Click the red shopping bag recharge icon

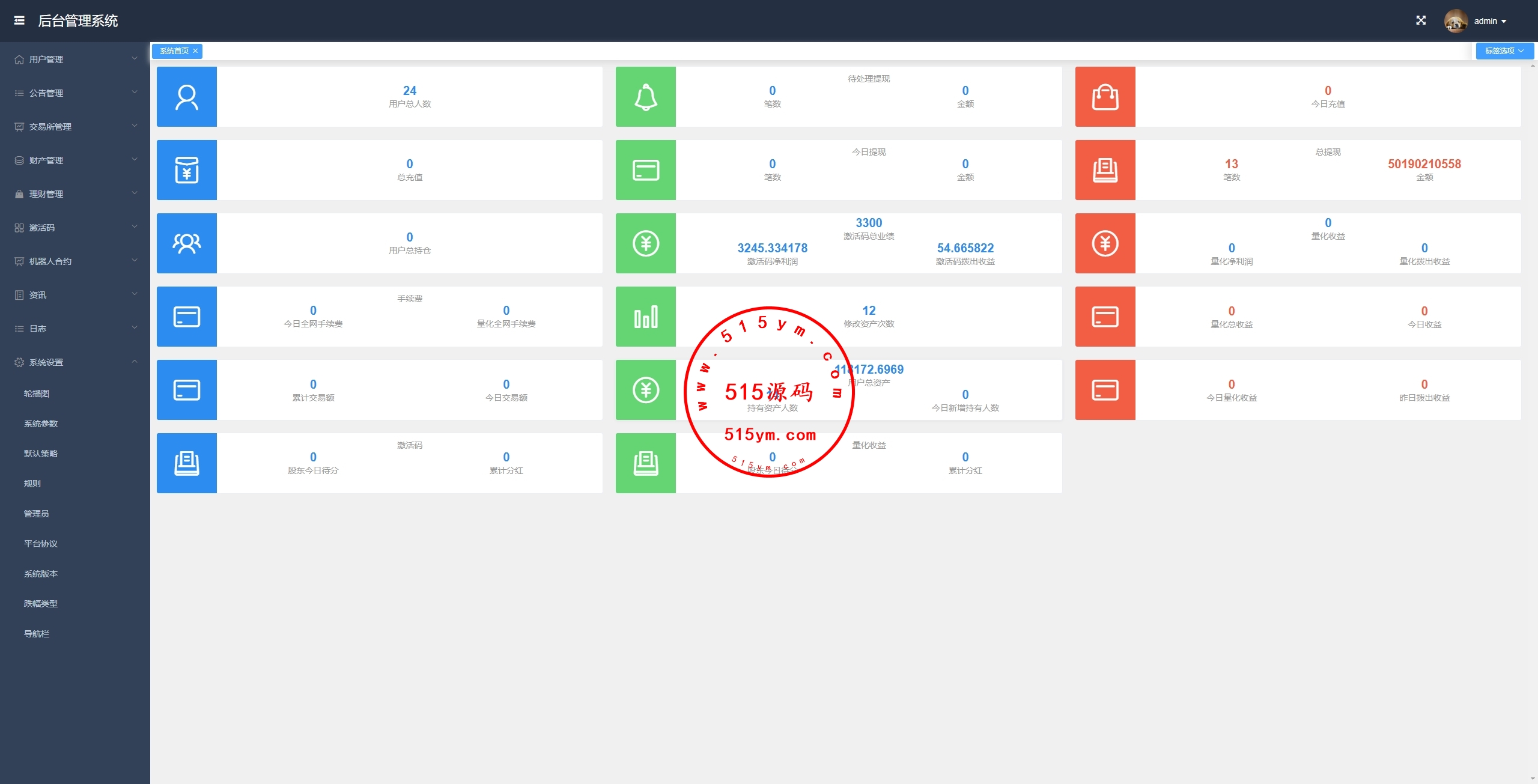pyautogui.click(x=1105, y=97)
